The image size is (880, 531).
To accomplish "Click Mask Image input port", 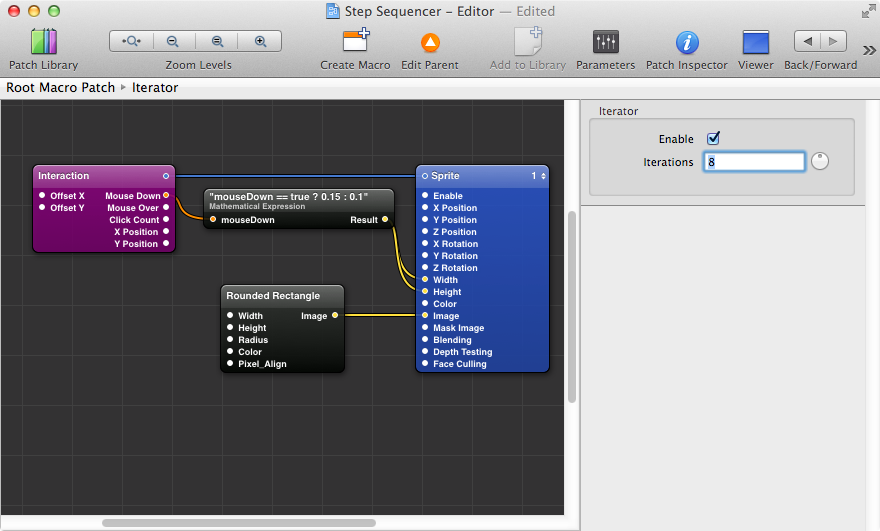I will click(x=425, y=328).
